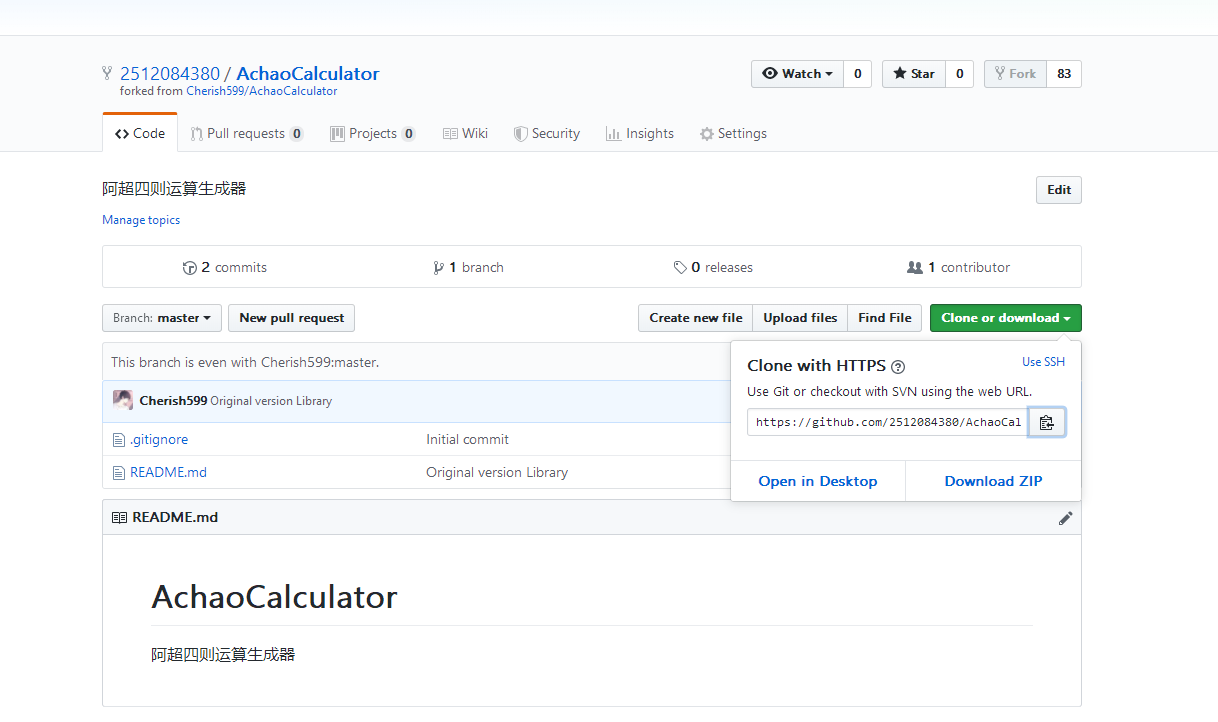Open the Wiki tab
This screenshot has height=722, width=1218.
pyautogui.click(x=465, y=134)
